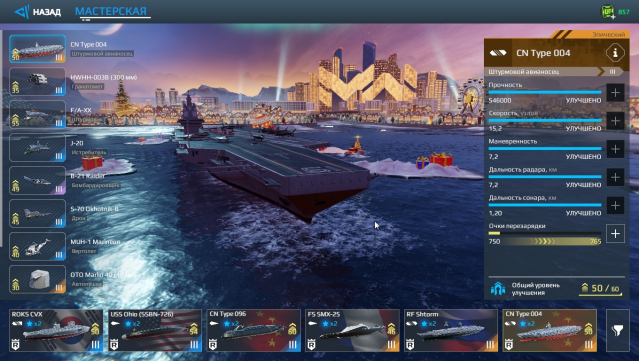Click the plus icon next to Скорость
Image resolution: width=639 pixels, height=361 pixels.
[x=615, y=121]
